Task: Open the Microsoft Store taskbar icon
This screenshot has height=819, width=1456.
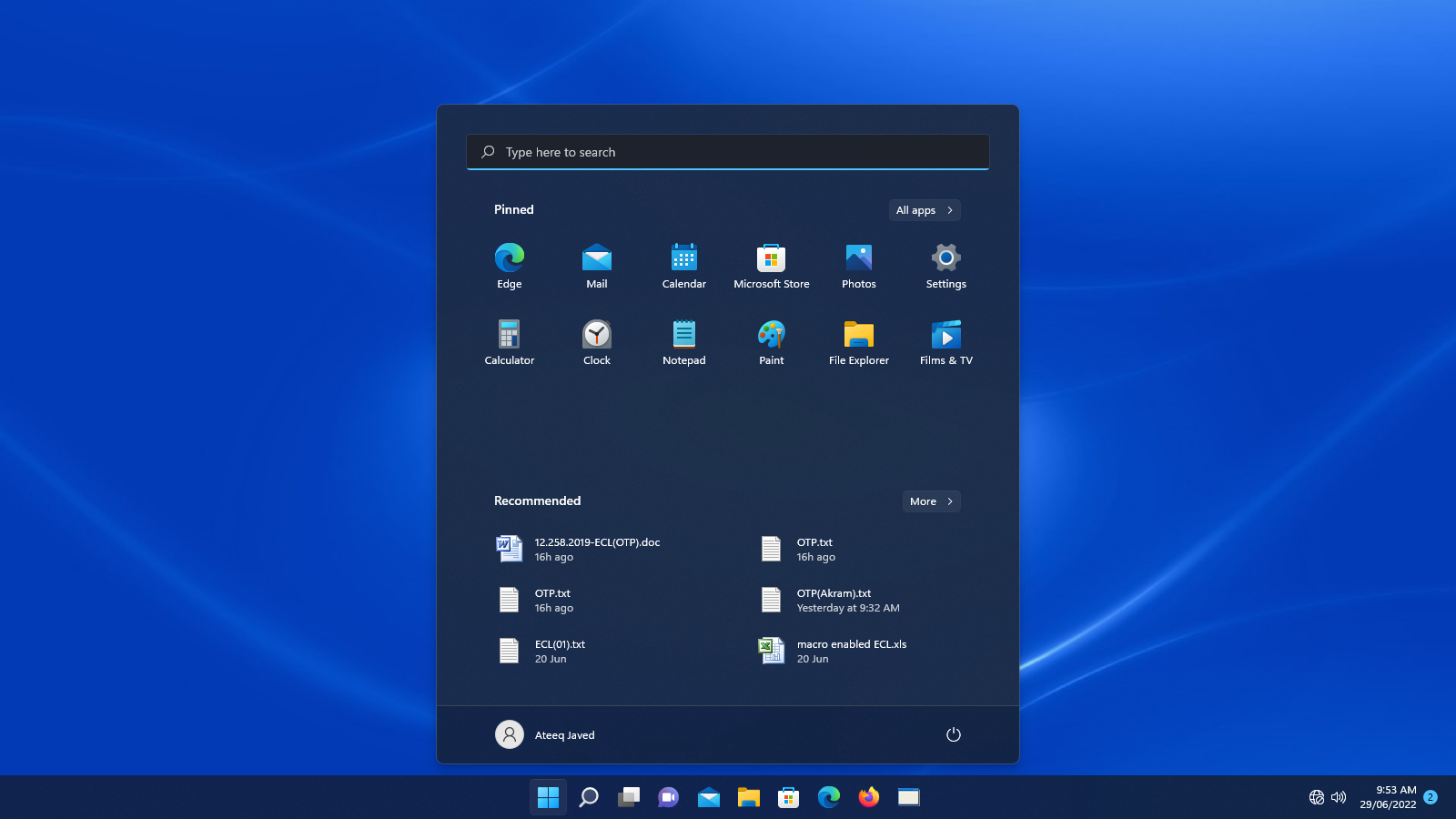Action: 789,797
